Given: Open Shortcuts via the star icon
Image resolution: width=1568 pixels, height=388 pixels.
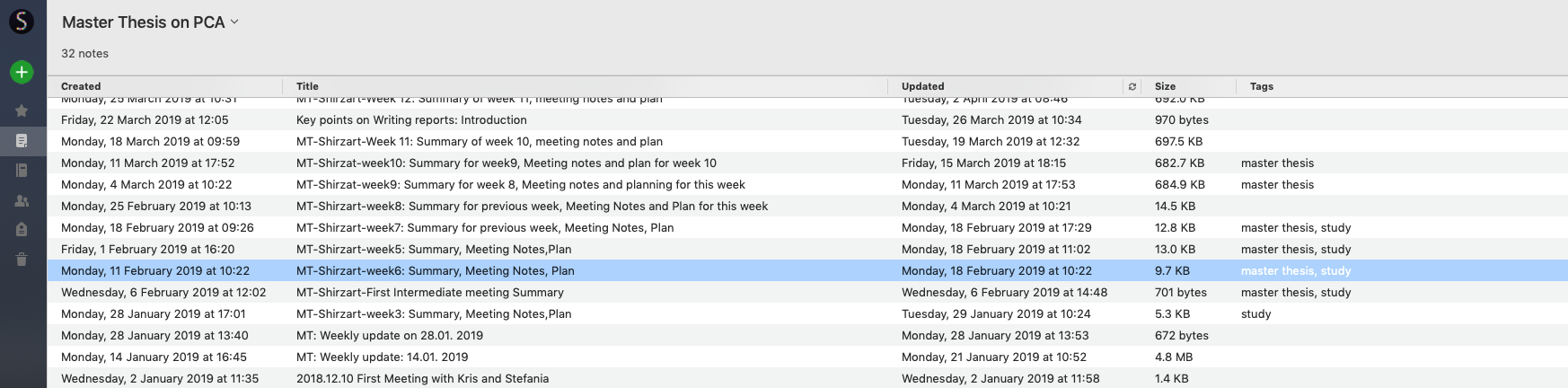Looking at the screenshot, I should click(22, 110).
